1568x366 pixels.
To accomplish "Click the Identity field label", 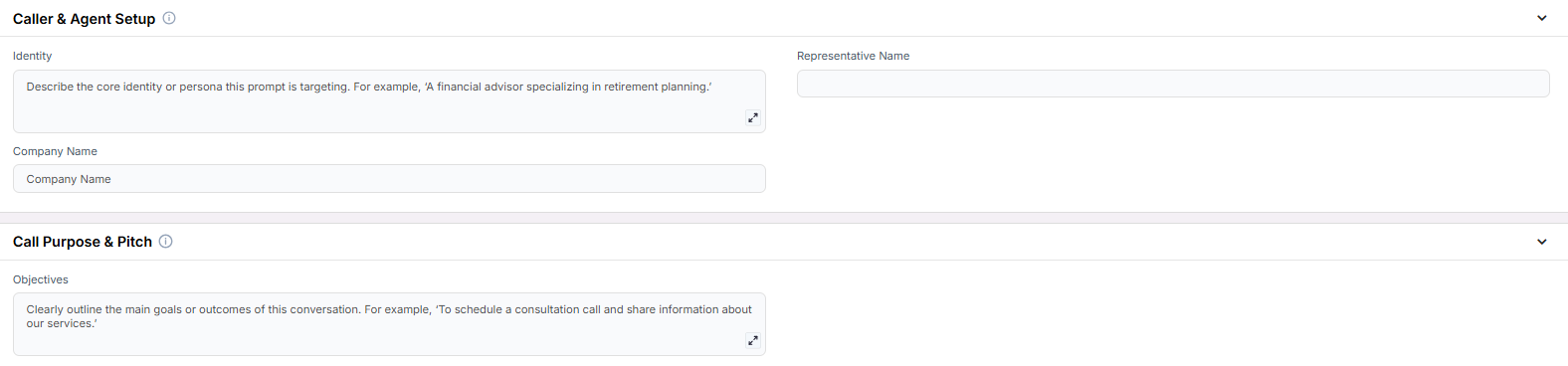I will 33,56.
